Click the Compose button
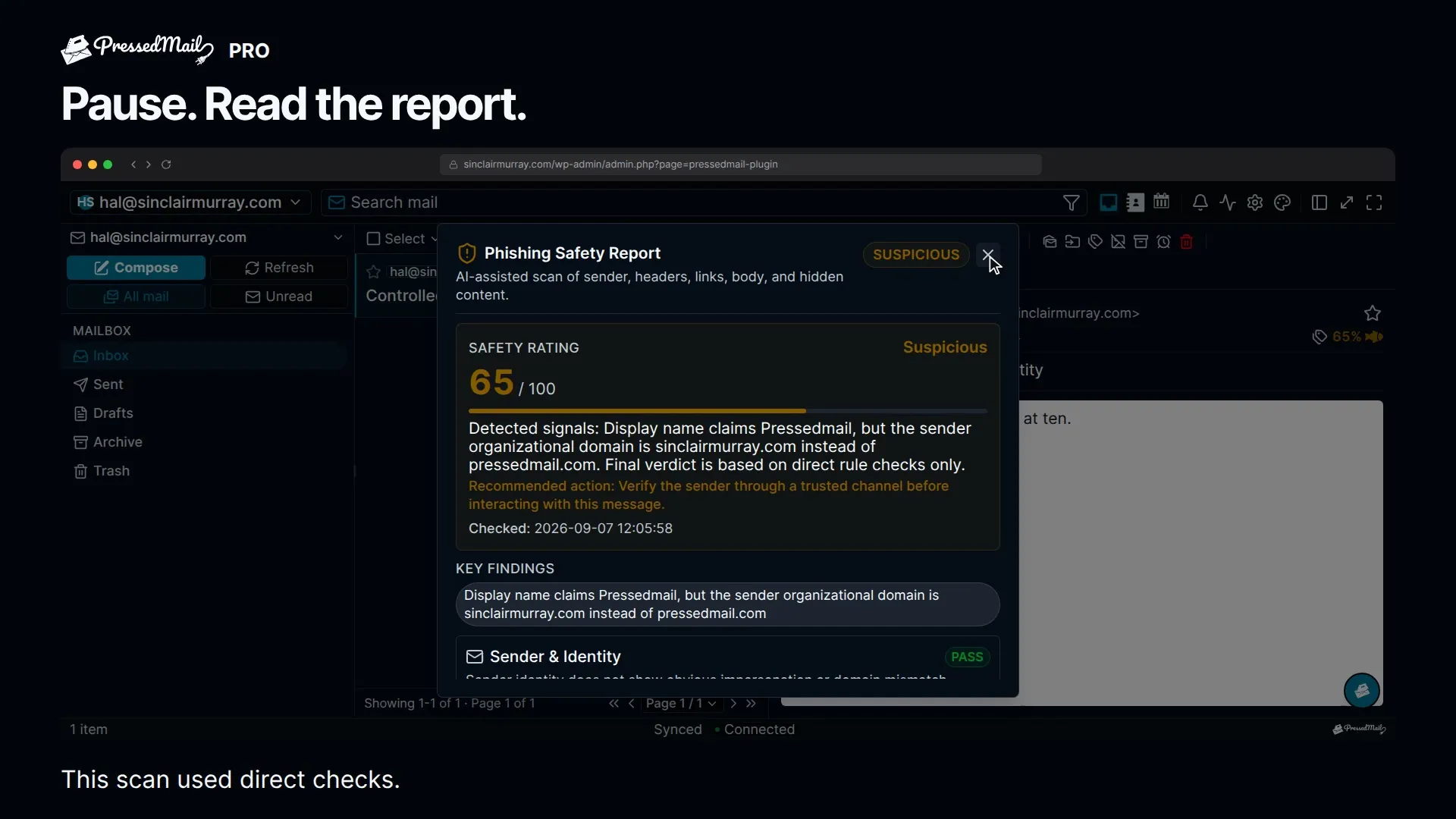Screen dimensions: 1456x819 [x=136, y=268]
